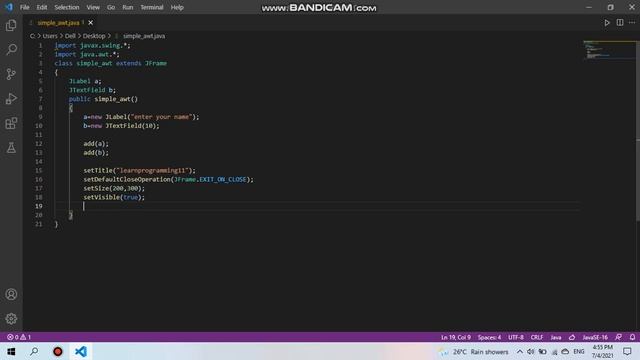Open the feedback icon in status bar
Viewport: 640px width, 360px height.
[x=618, y=337]
